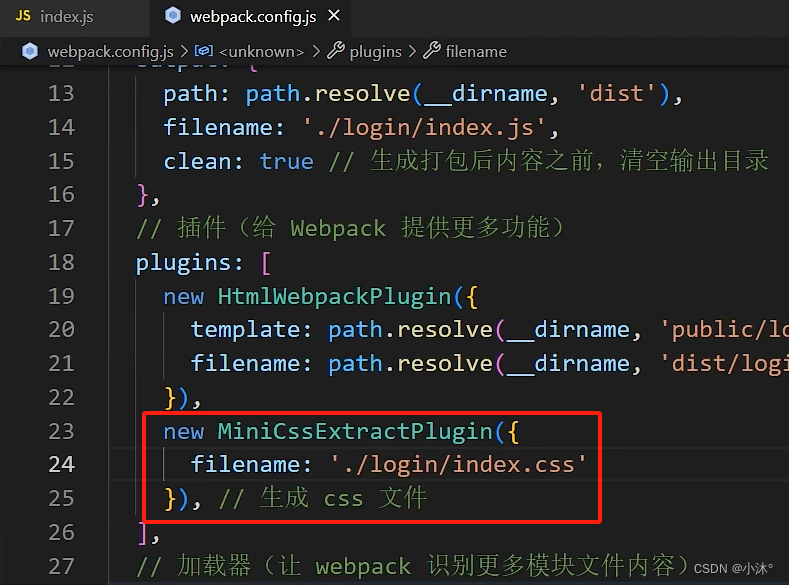Click the wrench icon beside filename breadcrumb
The image size is (789, 585).
pyautogui.click(x=432, y=51)
